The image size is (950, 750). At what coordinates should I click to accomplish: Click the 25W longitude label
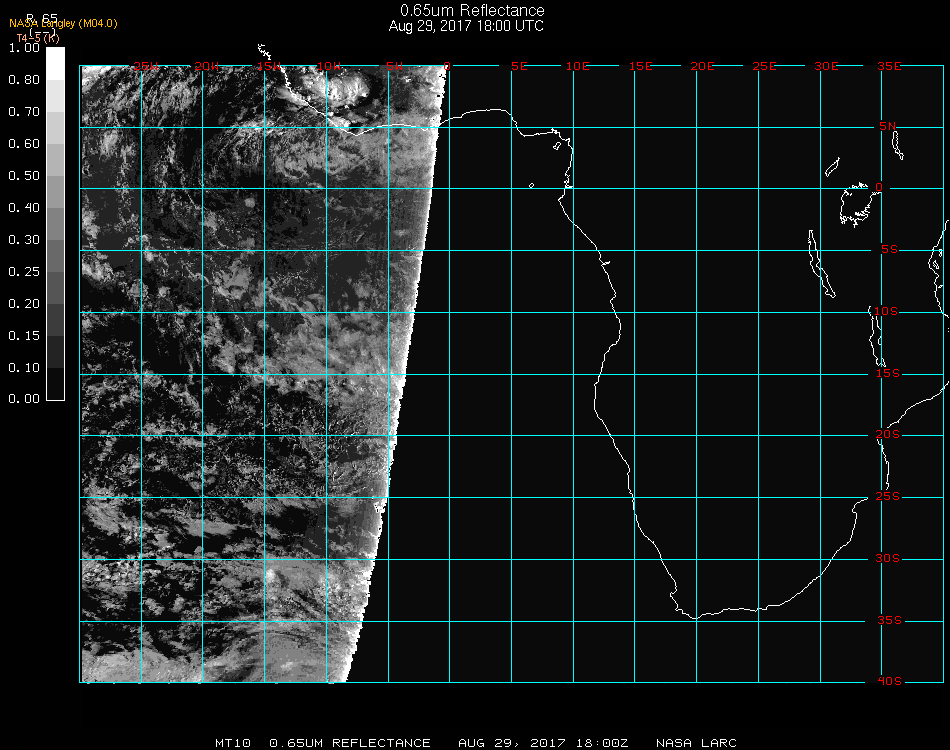coord(146,67)
